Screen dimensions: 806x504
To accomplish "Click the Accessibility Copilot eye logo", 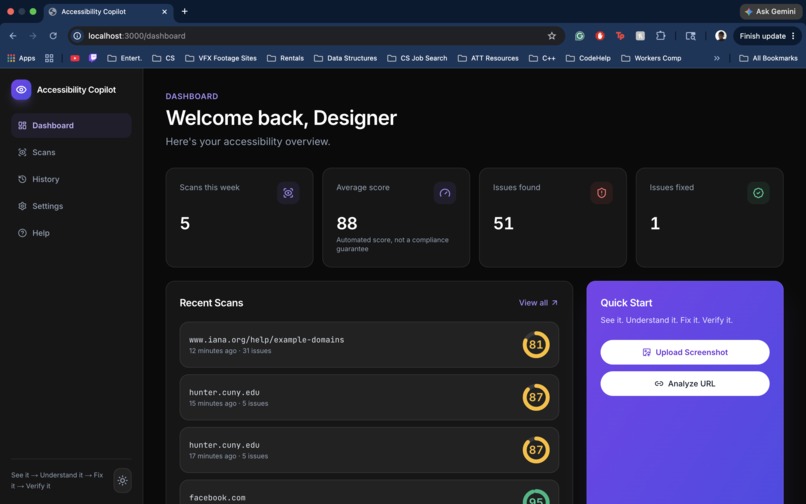I will tap(21, 89).
